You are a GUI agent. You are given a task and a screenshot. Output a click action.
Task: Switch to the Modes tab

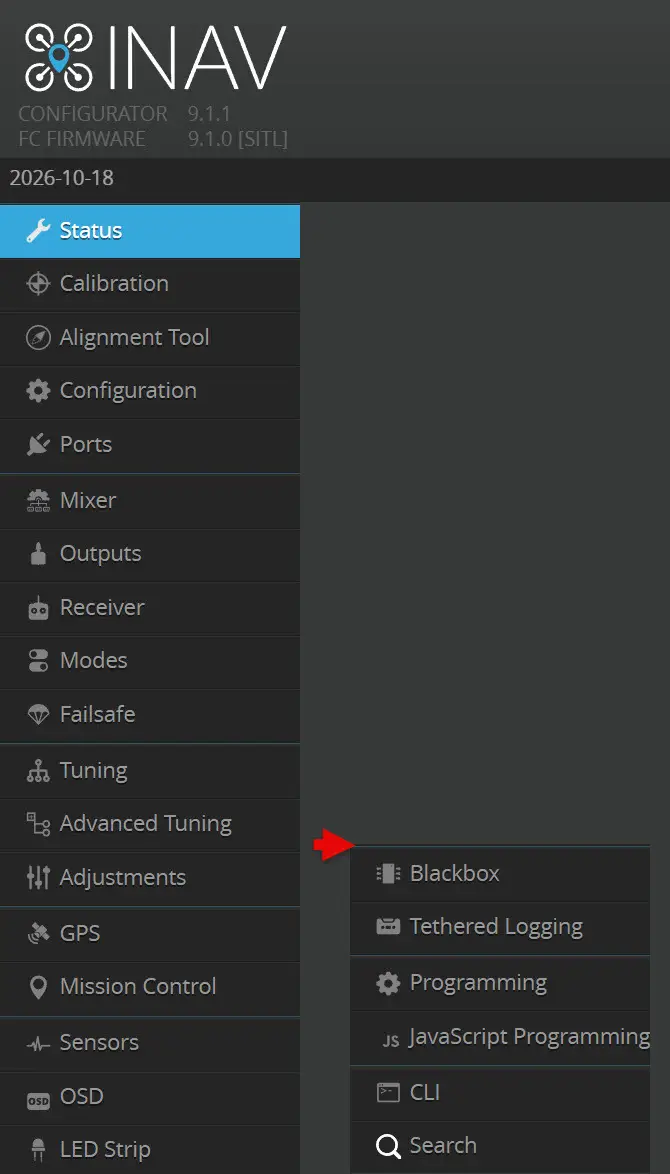point(150,661)
